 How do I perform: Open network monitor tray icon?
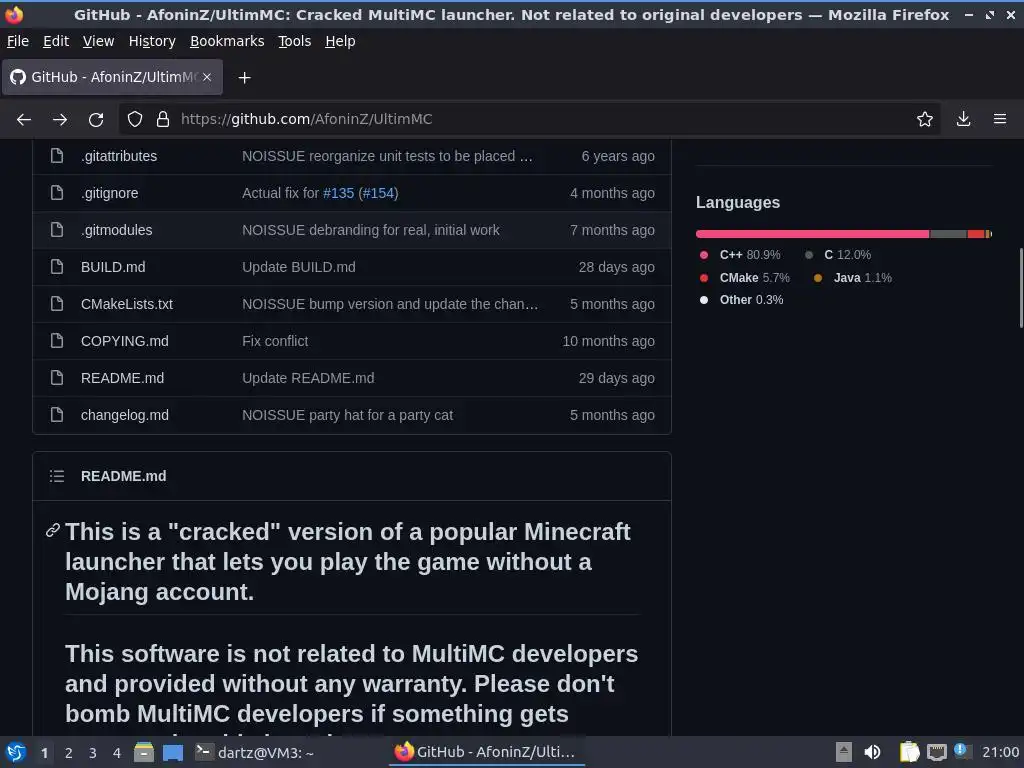click(936, 752)
